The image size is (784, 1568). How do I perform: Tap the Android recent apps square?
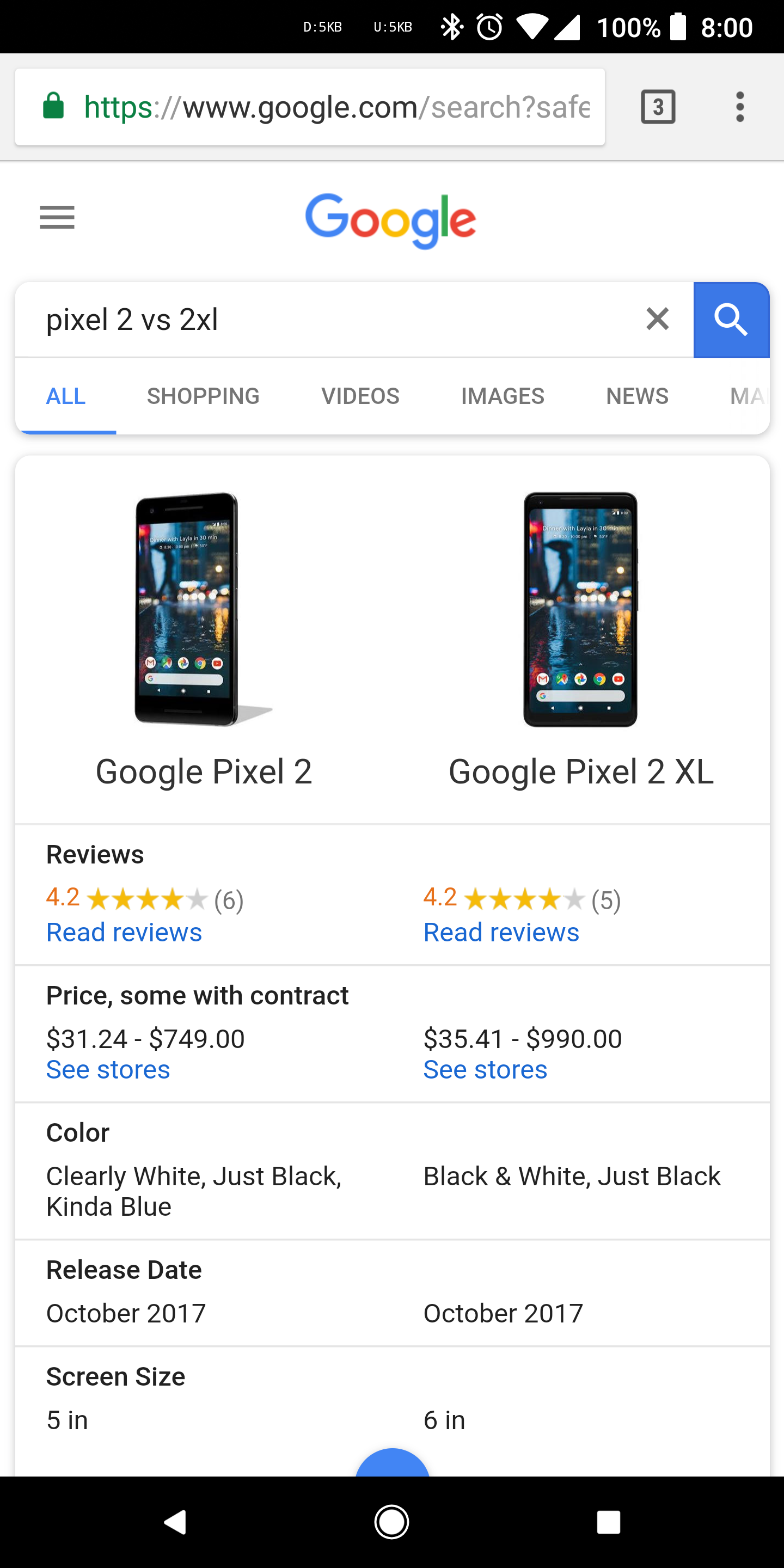point(608,1522)
